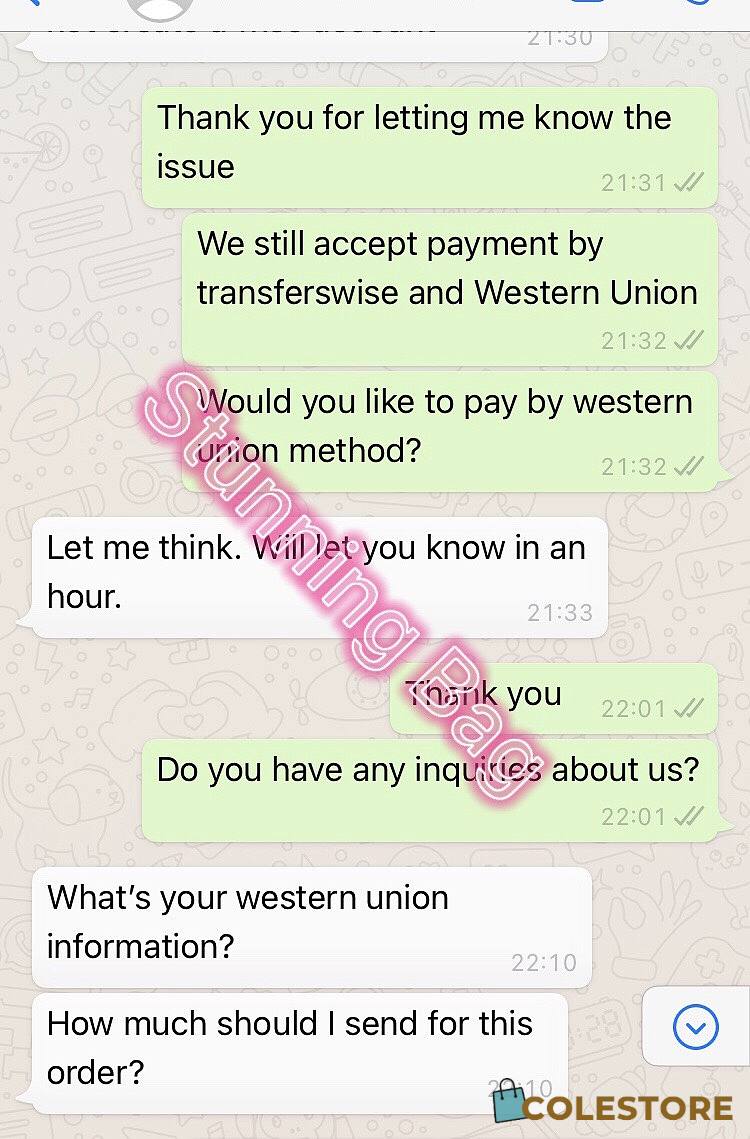
Task: Tap the COLESTORE watermark text
Action: (627, 1108)
